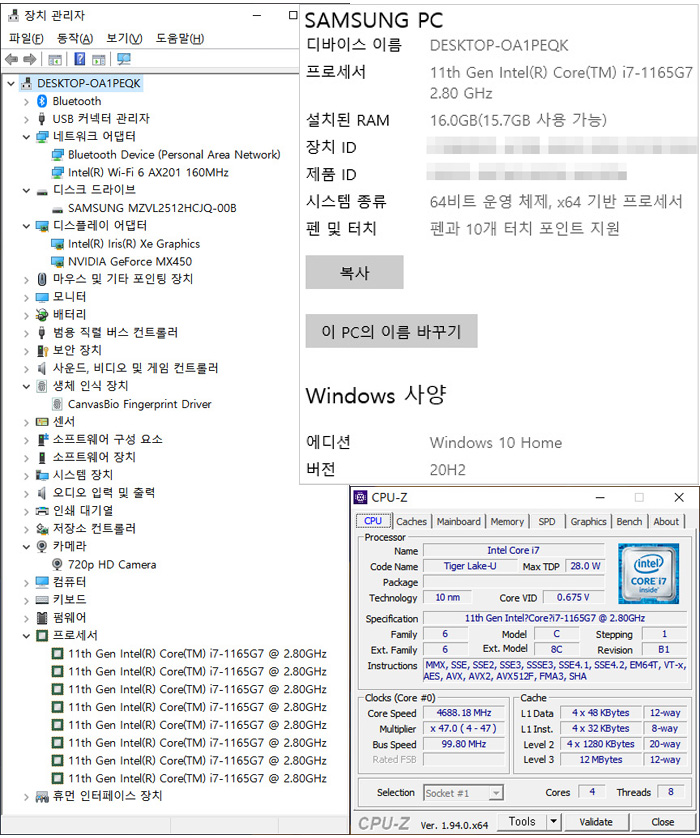
Task: Click the Close button in CPU-Z
Action: (663, 821)
